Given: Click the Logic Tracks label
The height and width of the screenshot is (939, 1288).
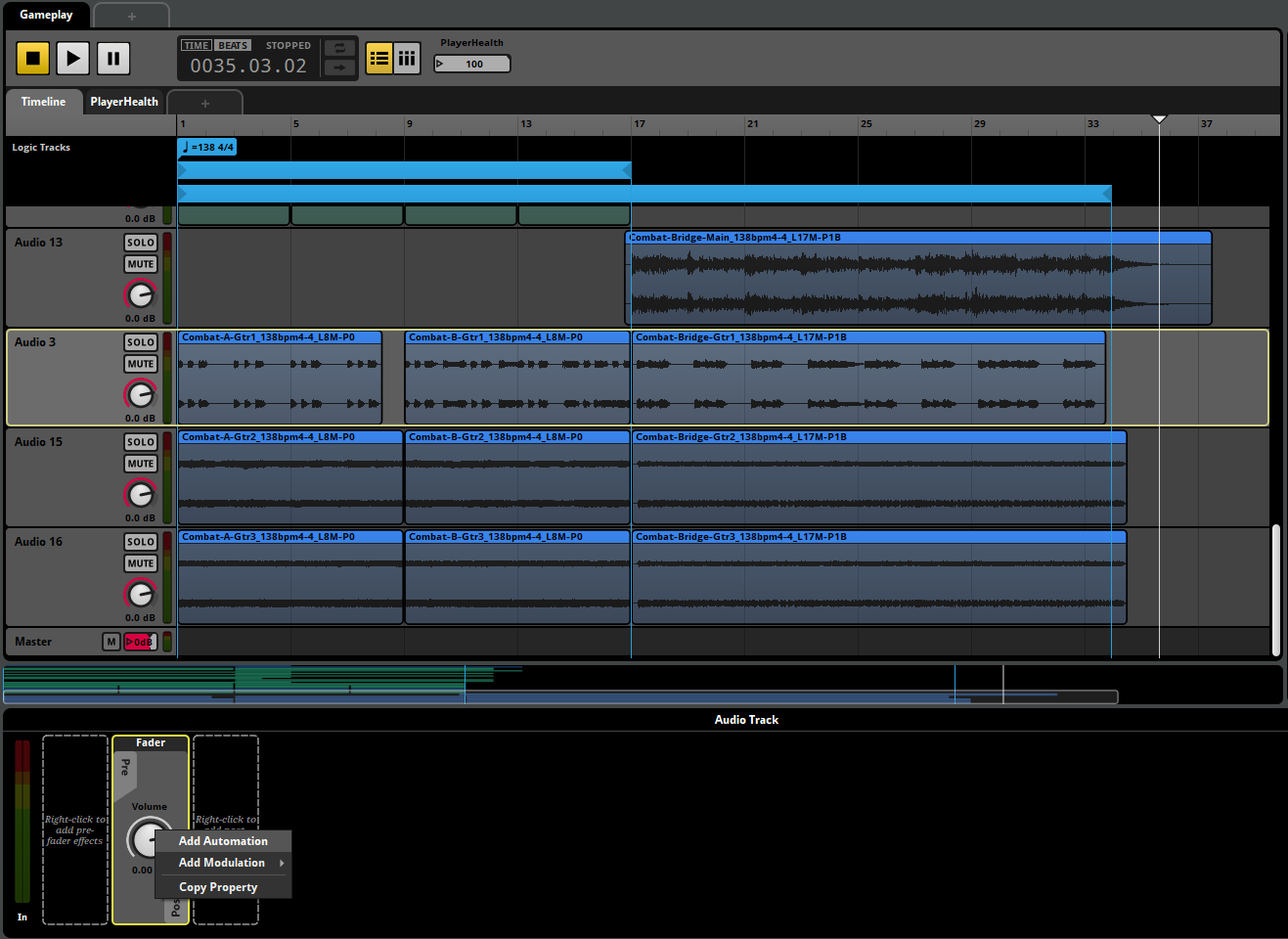Looking at the screenshot, I should 41,148.
